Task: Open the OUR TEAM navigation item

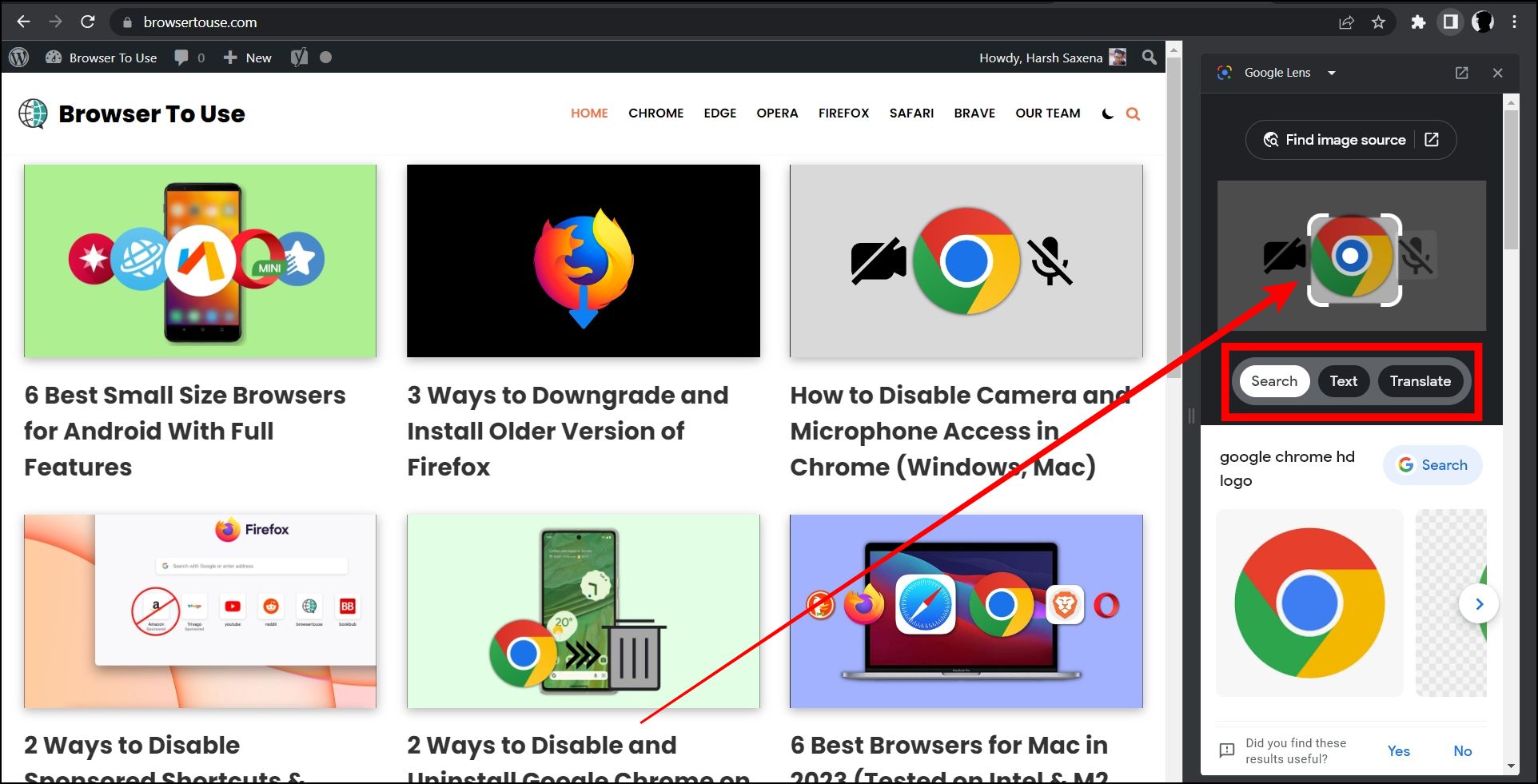Action: coord(1047,113)
